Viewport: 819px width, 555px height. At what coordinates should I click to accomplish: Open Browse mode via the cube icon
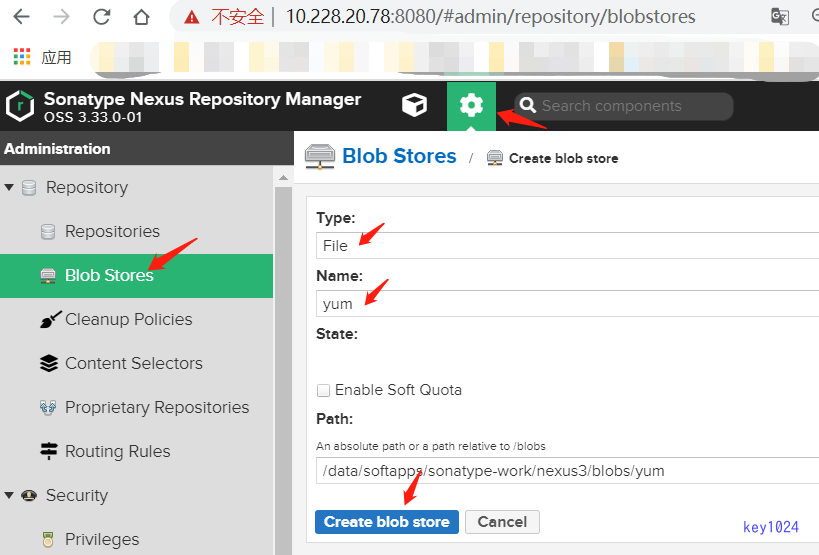[414, 105]
